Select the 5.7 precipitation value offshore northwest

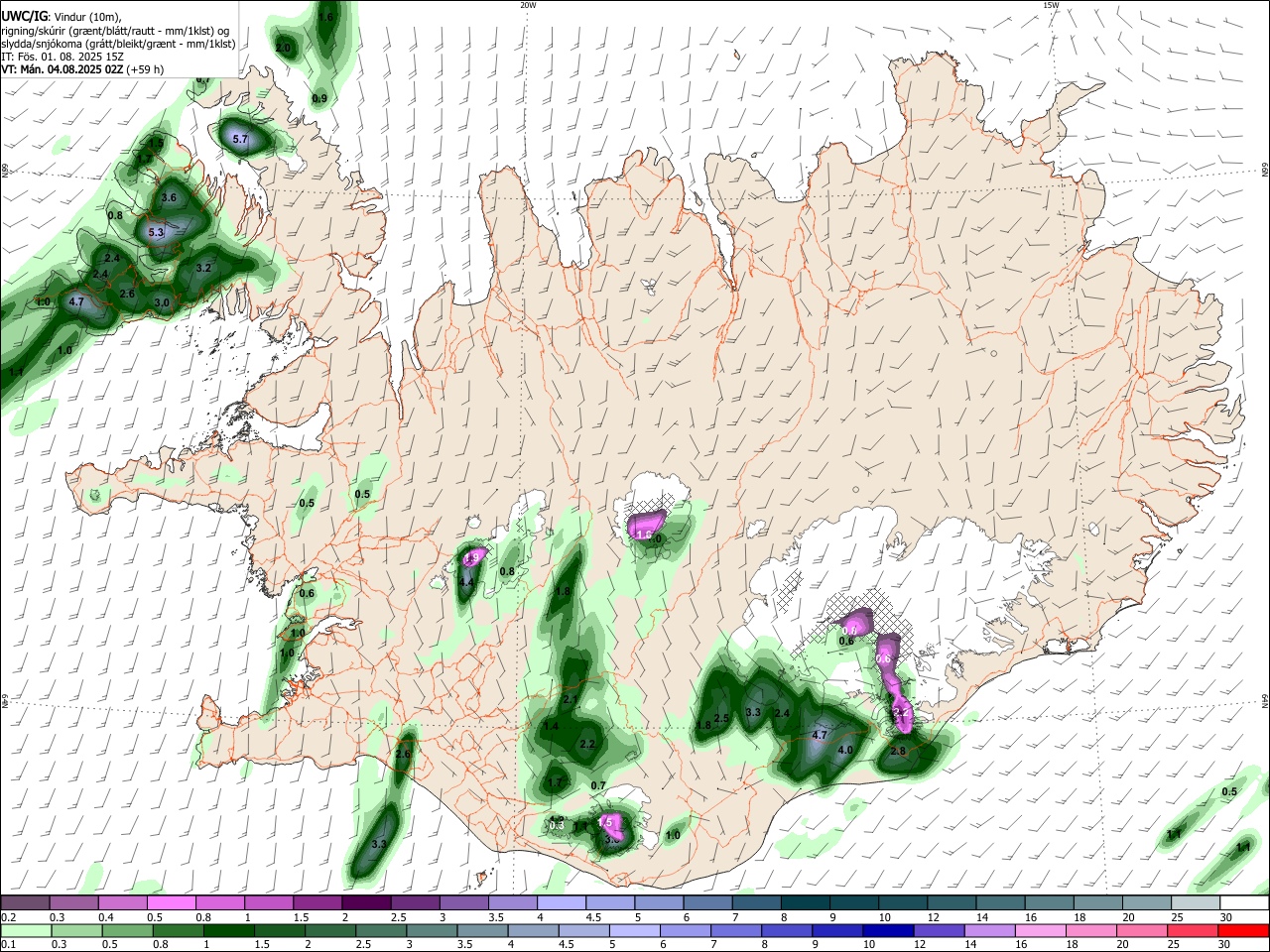click(x=240, y=140)
